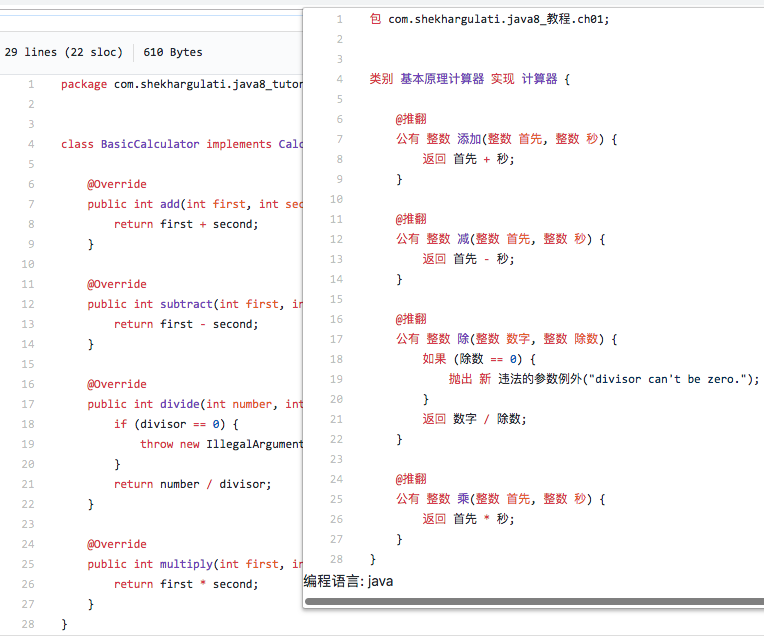
Task: Click "返回 首先 - 秒;" in the popup
Action: click(x=468, y=259)
